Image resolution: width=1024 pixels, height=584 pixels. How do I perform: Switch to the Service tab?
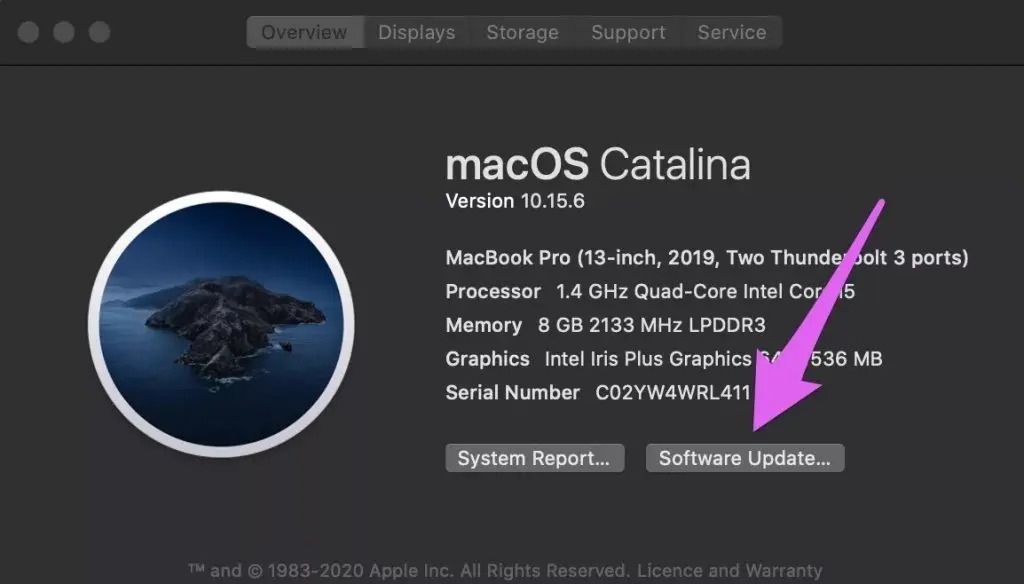(731, 32)
